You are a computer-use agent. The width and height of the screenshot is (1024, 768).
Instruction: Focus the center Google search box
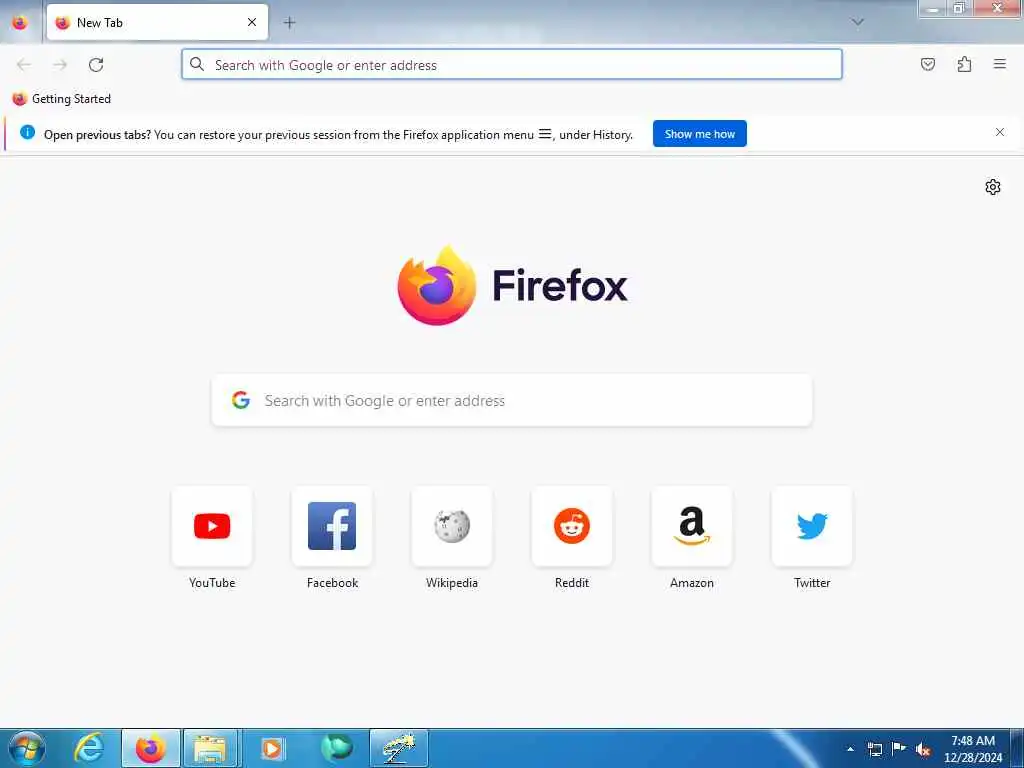pyautogui.click(x=512, y=400)
